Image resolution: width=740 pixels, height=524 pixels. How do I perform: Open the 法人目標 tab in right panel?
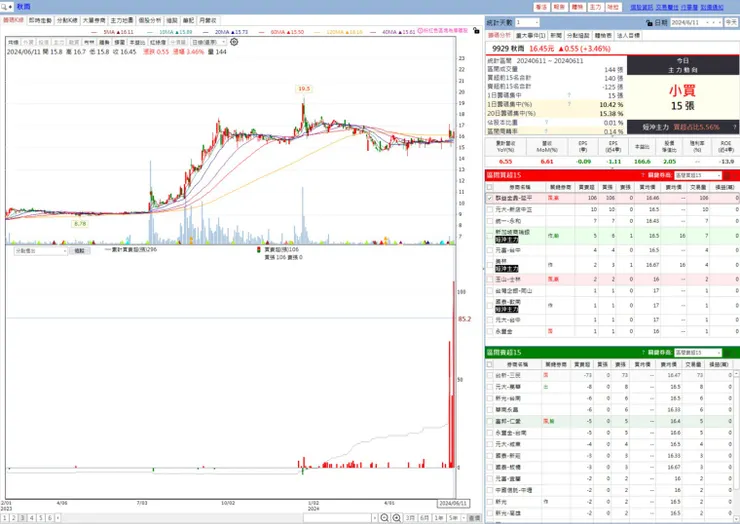click(628, 35)
